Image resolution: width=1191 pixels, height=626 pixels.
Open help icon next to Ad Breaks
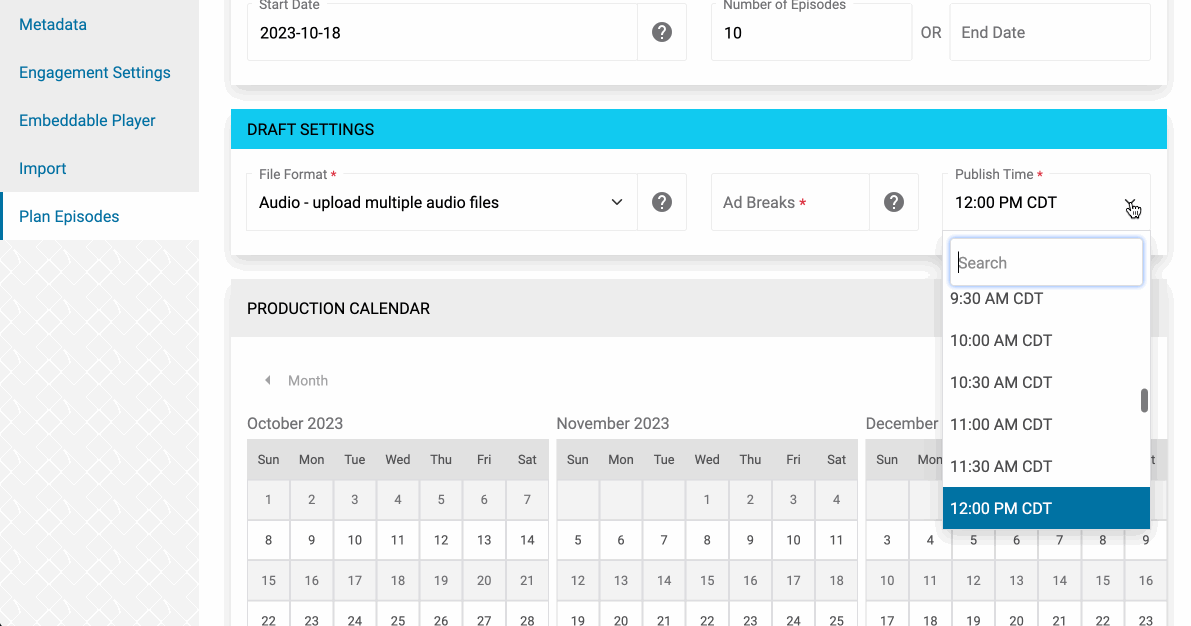point(894,202)
